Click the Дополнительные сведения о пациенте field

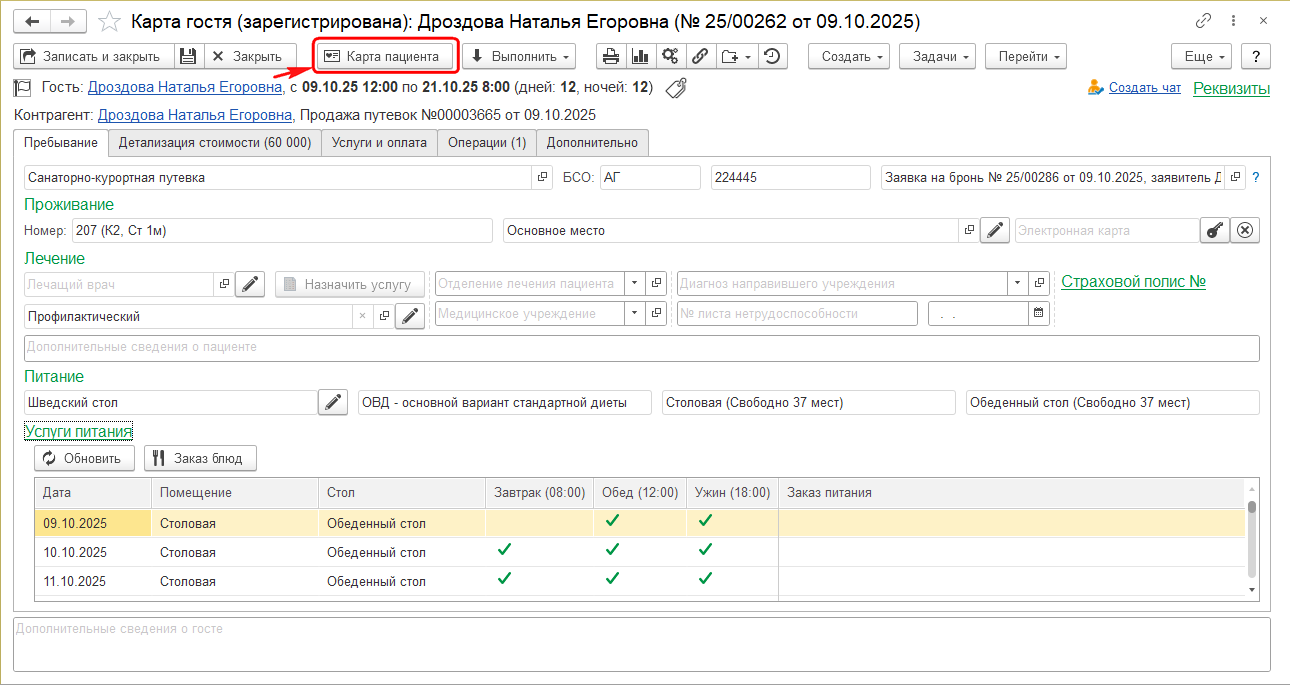tap(640, 348)
